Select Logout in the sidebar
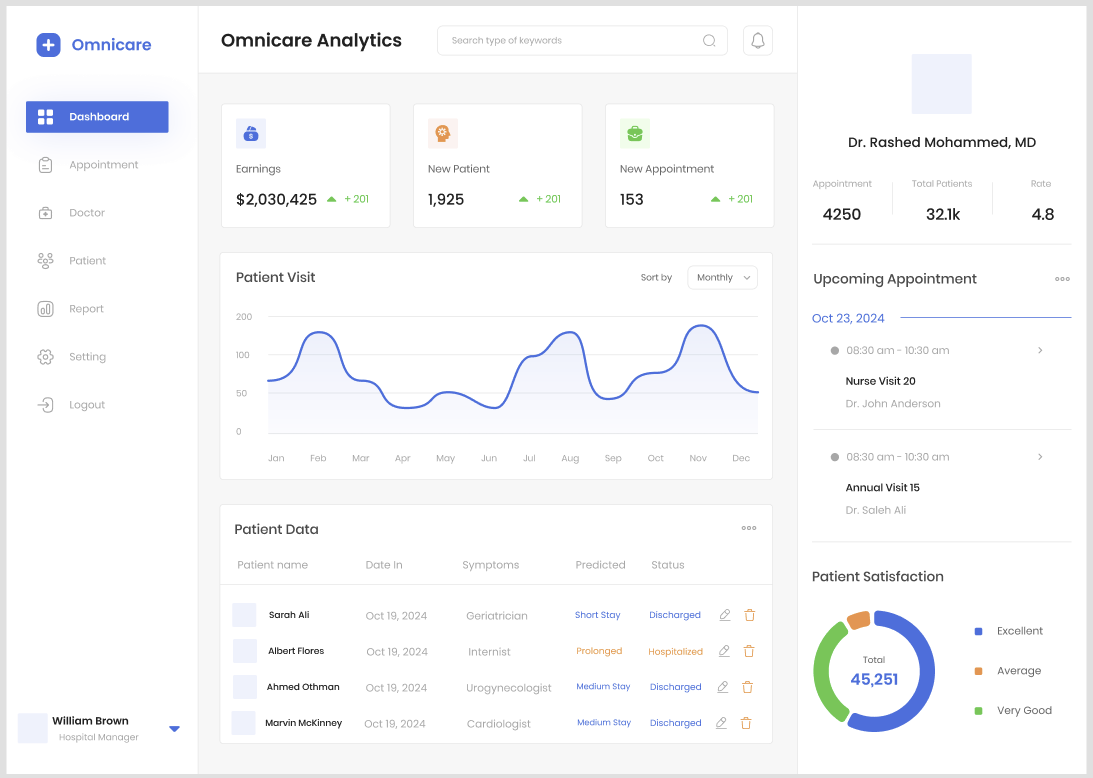Screen dimensions: 1093x778 click(x=87, y=405)
